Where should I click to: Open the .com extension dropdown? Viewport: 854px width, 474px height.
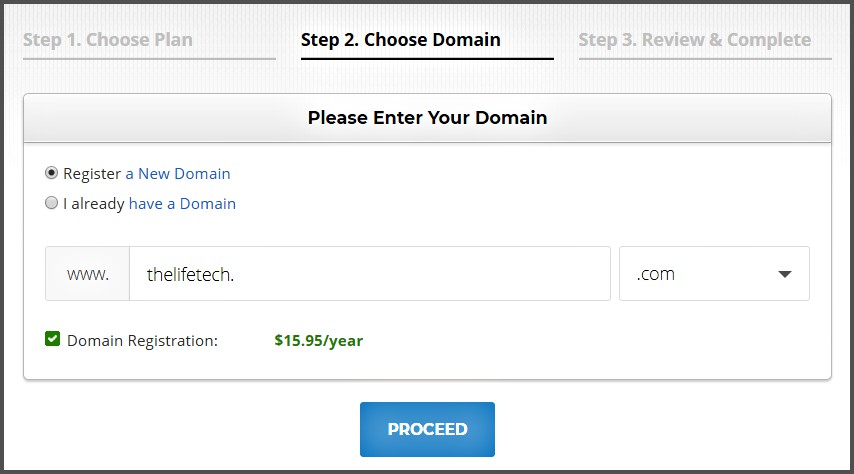coord(714,274)
